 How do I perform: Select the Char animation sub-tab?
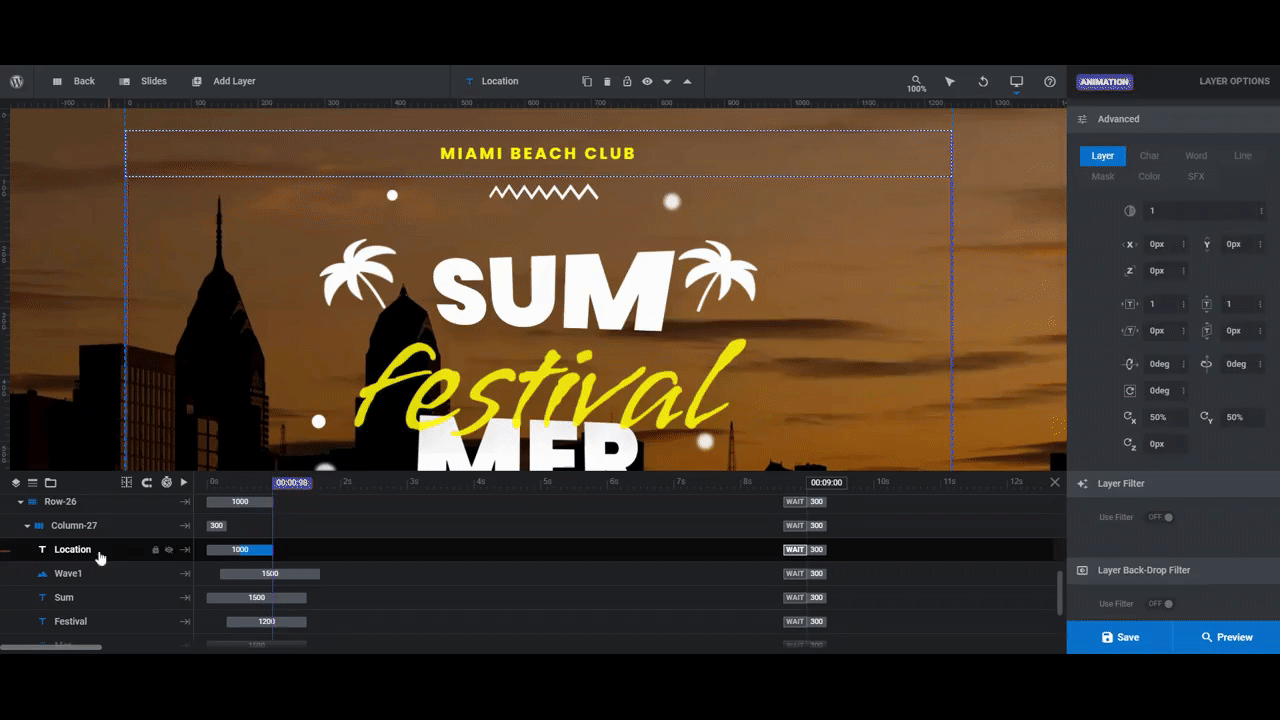pos(1150,156)
